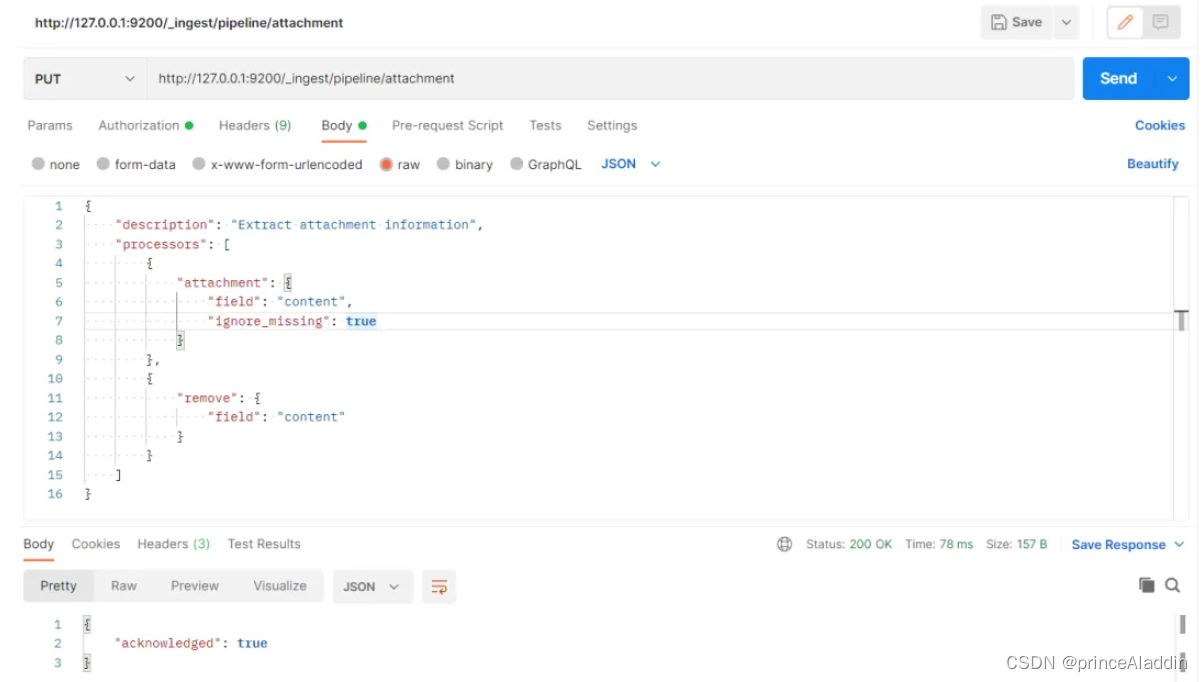1202x682 pixels.
Task: Click the network globe icon
Action: 785,544
